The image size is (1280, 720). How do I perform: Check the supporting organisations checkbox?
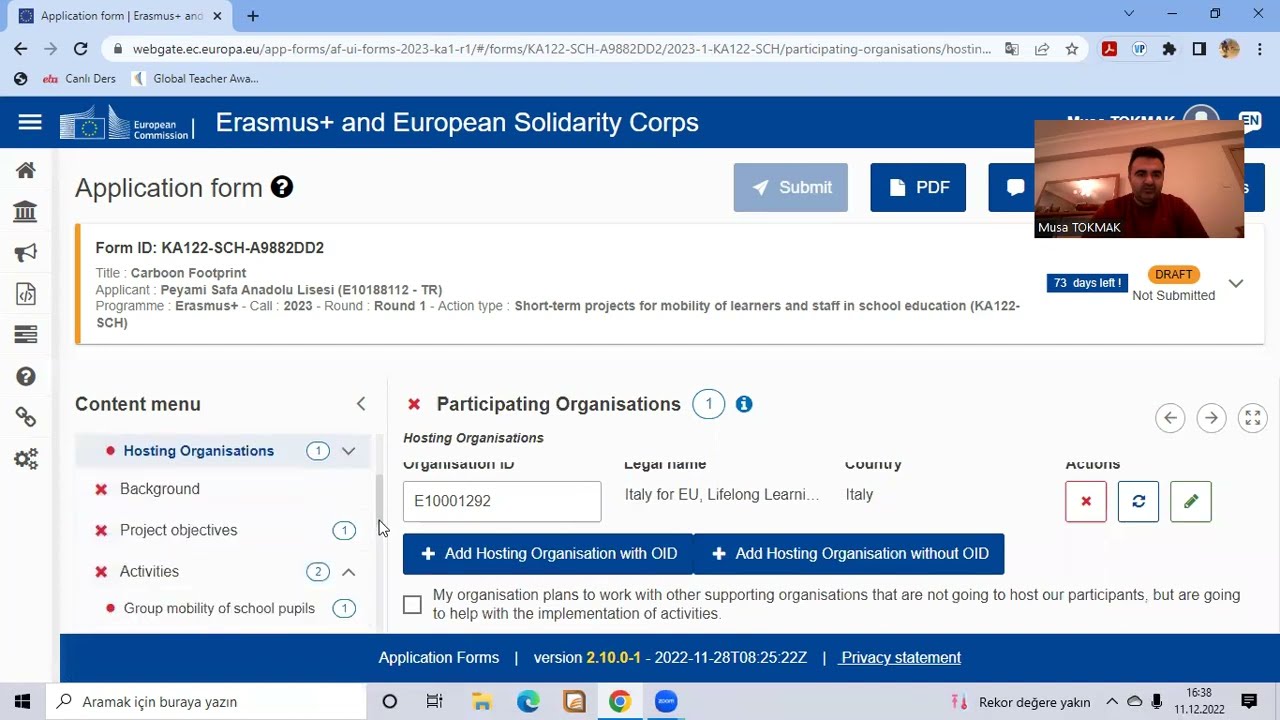pyautogui.click(x=412, y=604)
